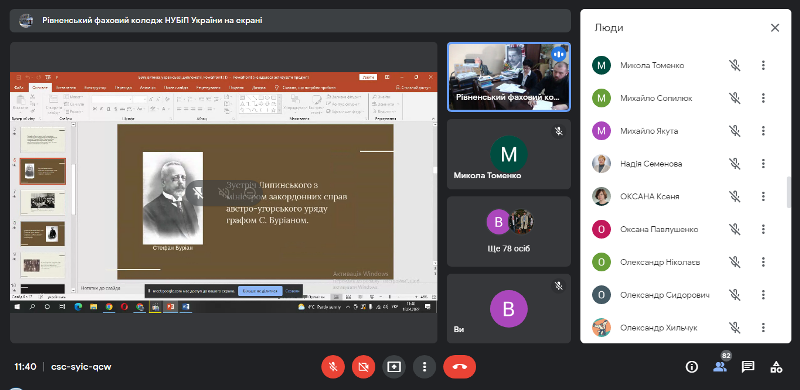Close the Люди side panel
Screen dimensions: 800x390
pyautogui.click(x=774, y=28)
